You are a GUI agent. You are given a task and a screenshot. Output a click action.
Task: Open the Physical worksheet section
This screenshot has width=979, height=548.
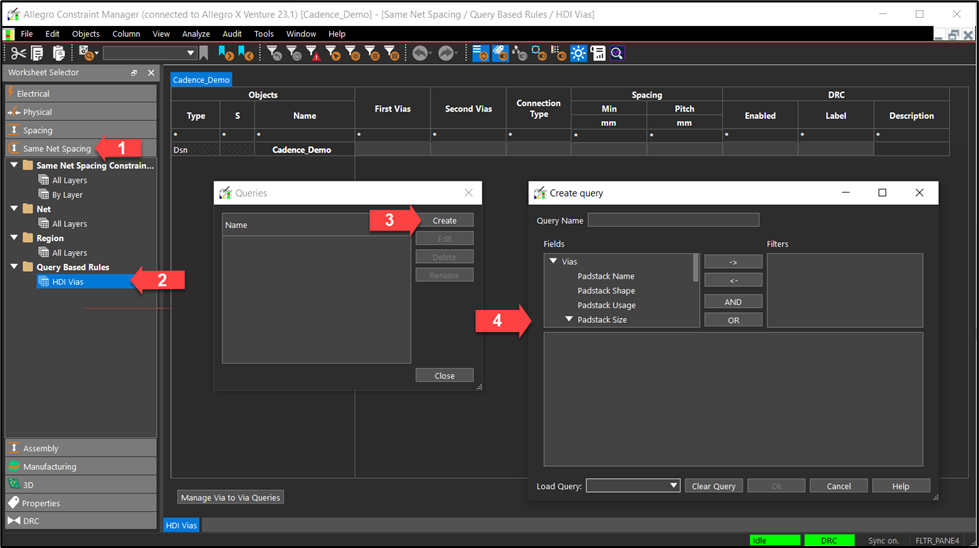pos(81,112)
